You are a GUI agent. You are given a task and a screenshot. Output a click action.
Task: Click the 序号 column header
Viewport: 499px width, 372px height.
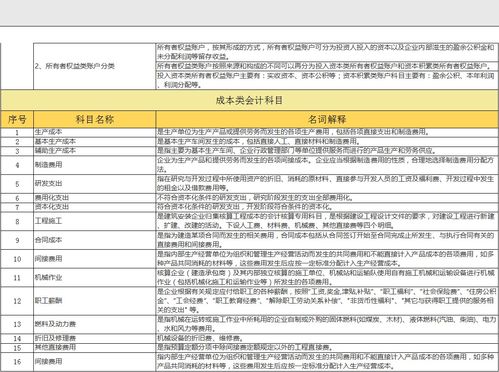(x=17, y=119)
